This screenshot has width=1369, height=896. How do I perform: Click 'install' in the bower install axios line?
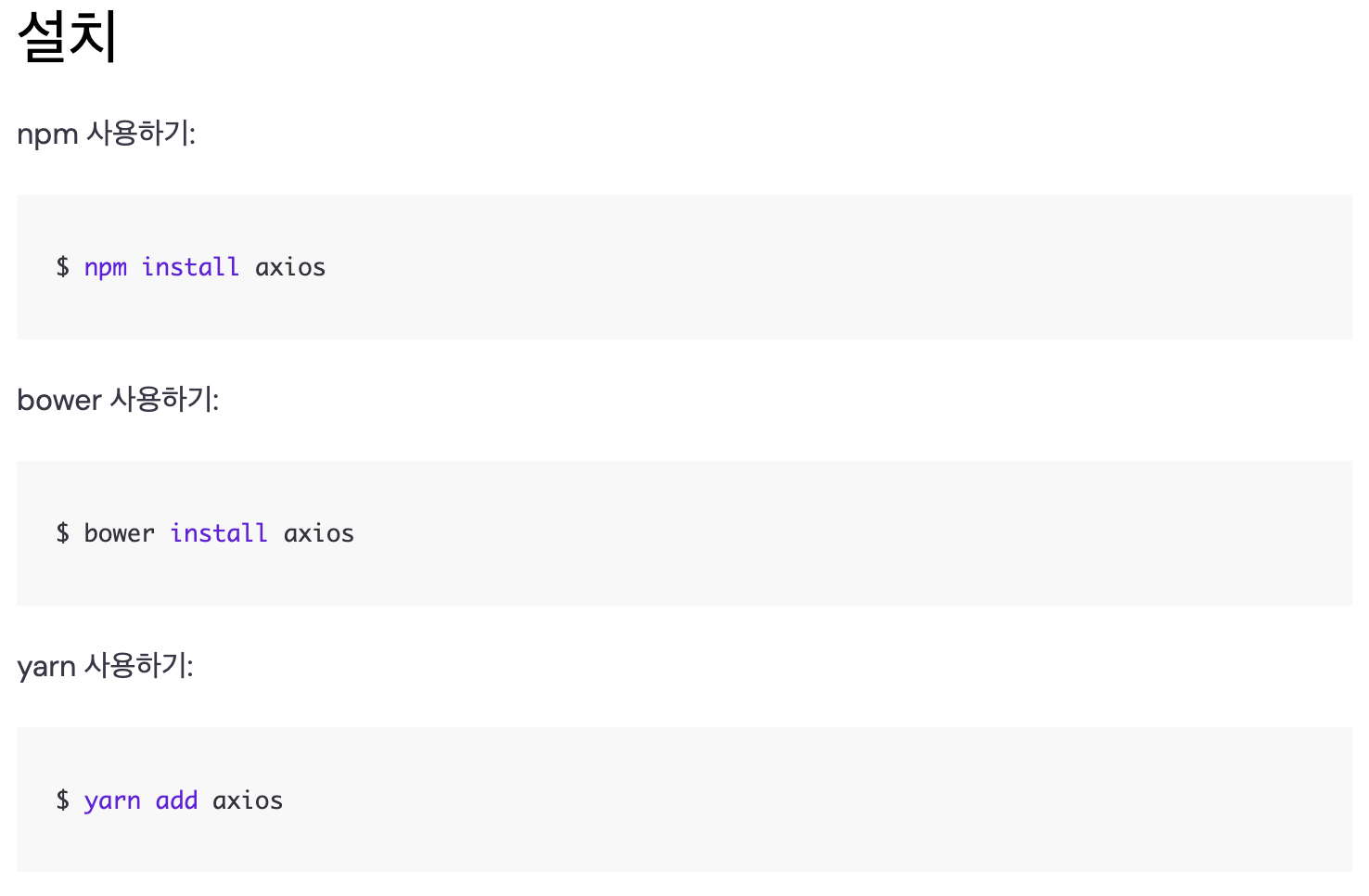219,533
